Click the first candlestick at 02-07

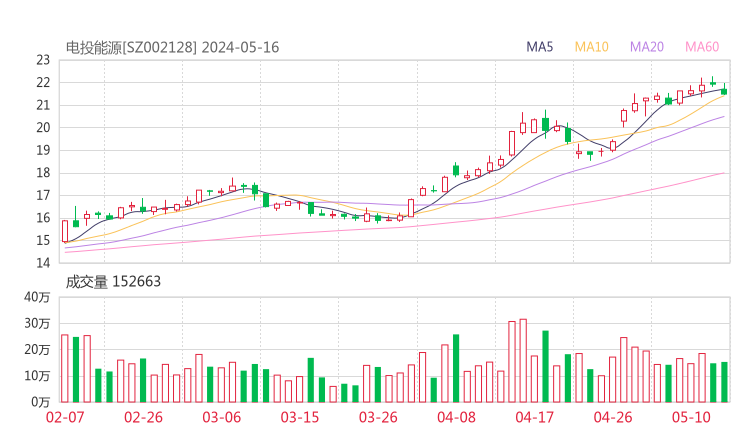pos(65,231)
